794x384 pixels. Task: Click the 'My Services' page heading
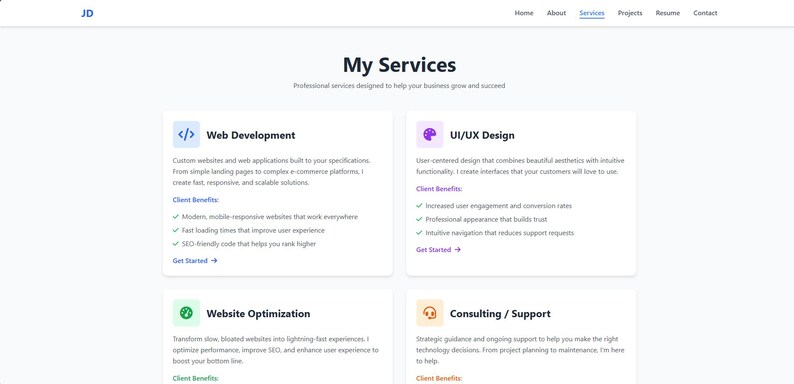[399, 65]
